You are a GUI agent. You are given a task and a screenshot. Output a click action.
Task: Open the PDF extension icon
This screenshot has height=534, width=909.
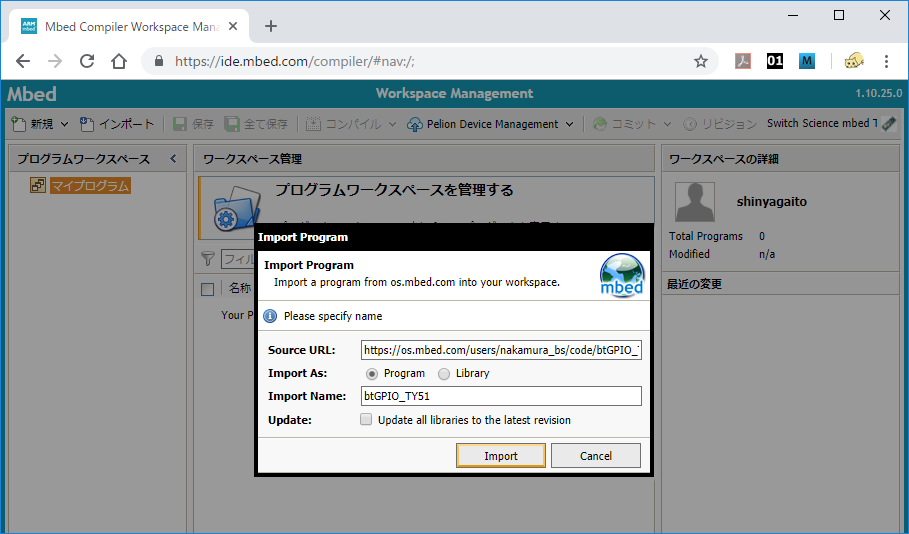(743, 61)
